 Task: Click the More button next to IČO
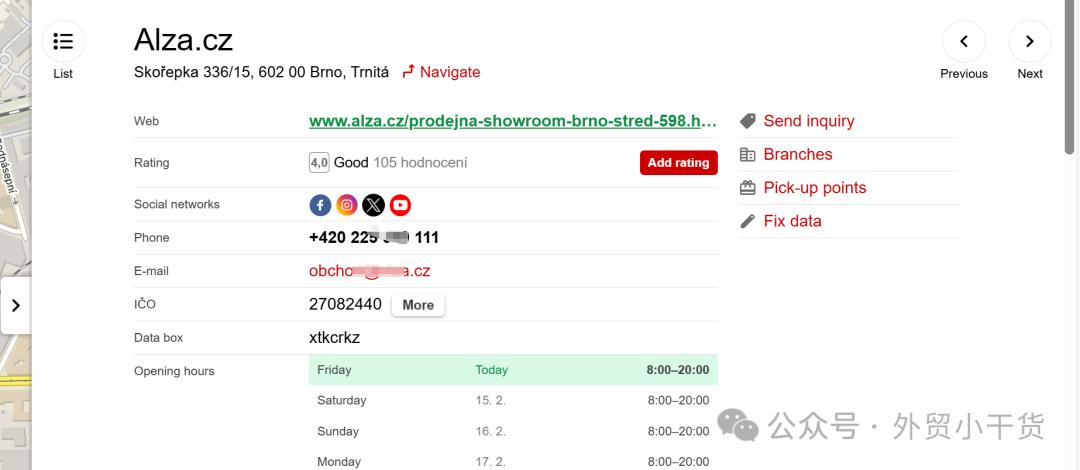(x=418, y=305)
